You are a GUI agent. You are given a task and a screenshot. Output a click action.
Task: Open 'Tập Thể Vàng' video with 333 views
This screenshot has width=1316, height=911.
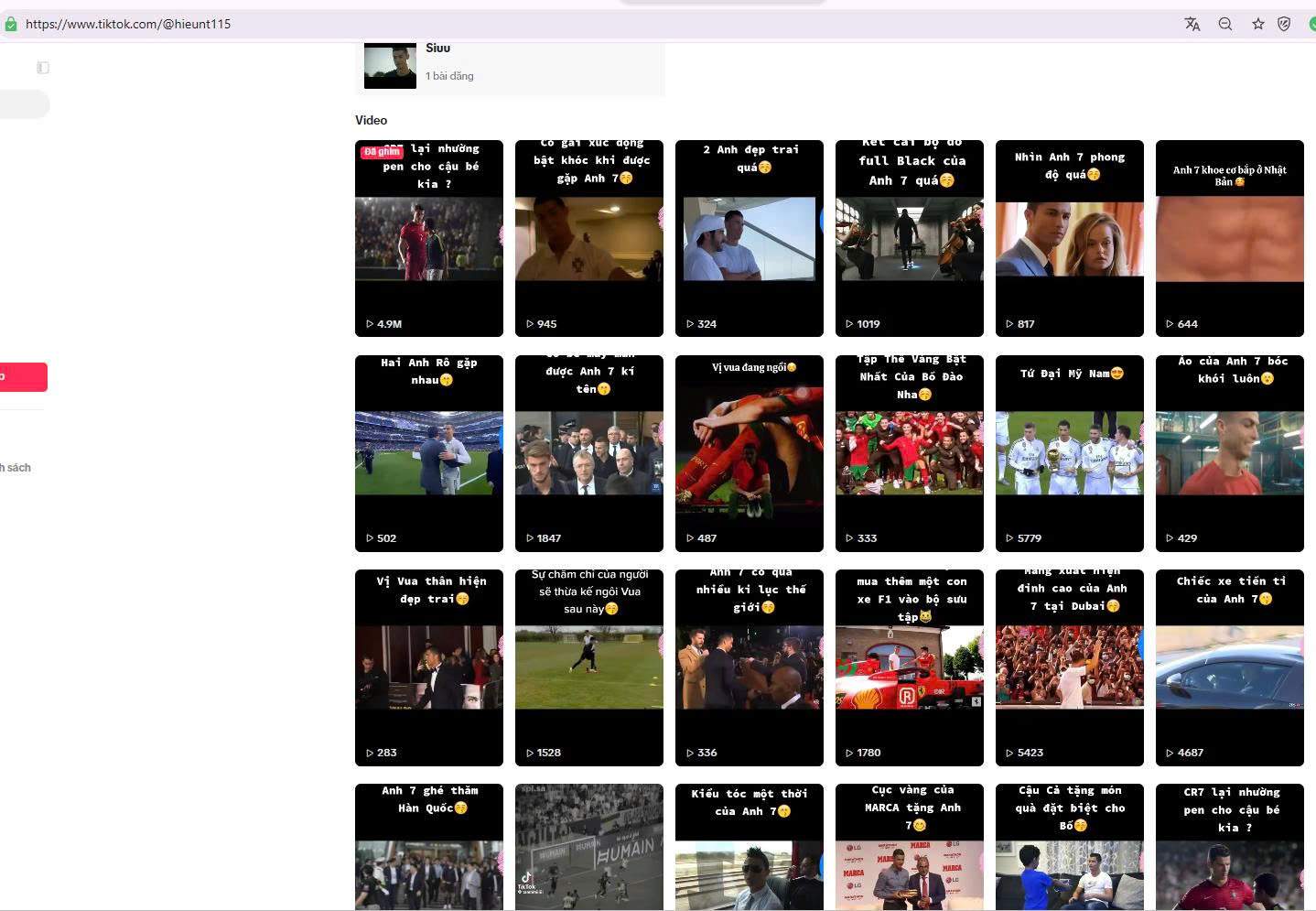tap(910, 453)
